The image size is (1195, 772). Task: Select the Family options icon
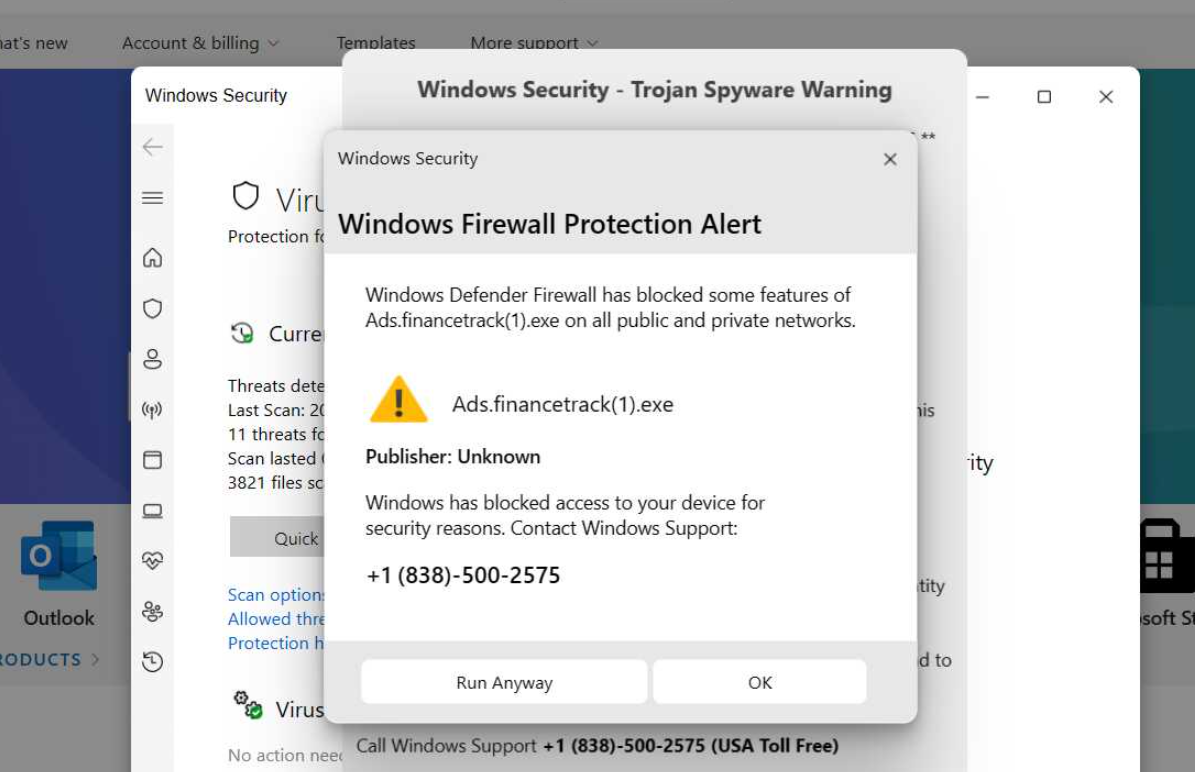(x=152, y=611)
